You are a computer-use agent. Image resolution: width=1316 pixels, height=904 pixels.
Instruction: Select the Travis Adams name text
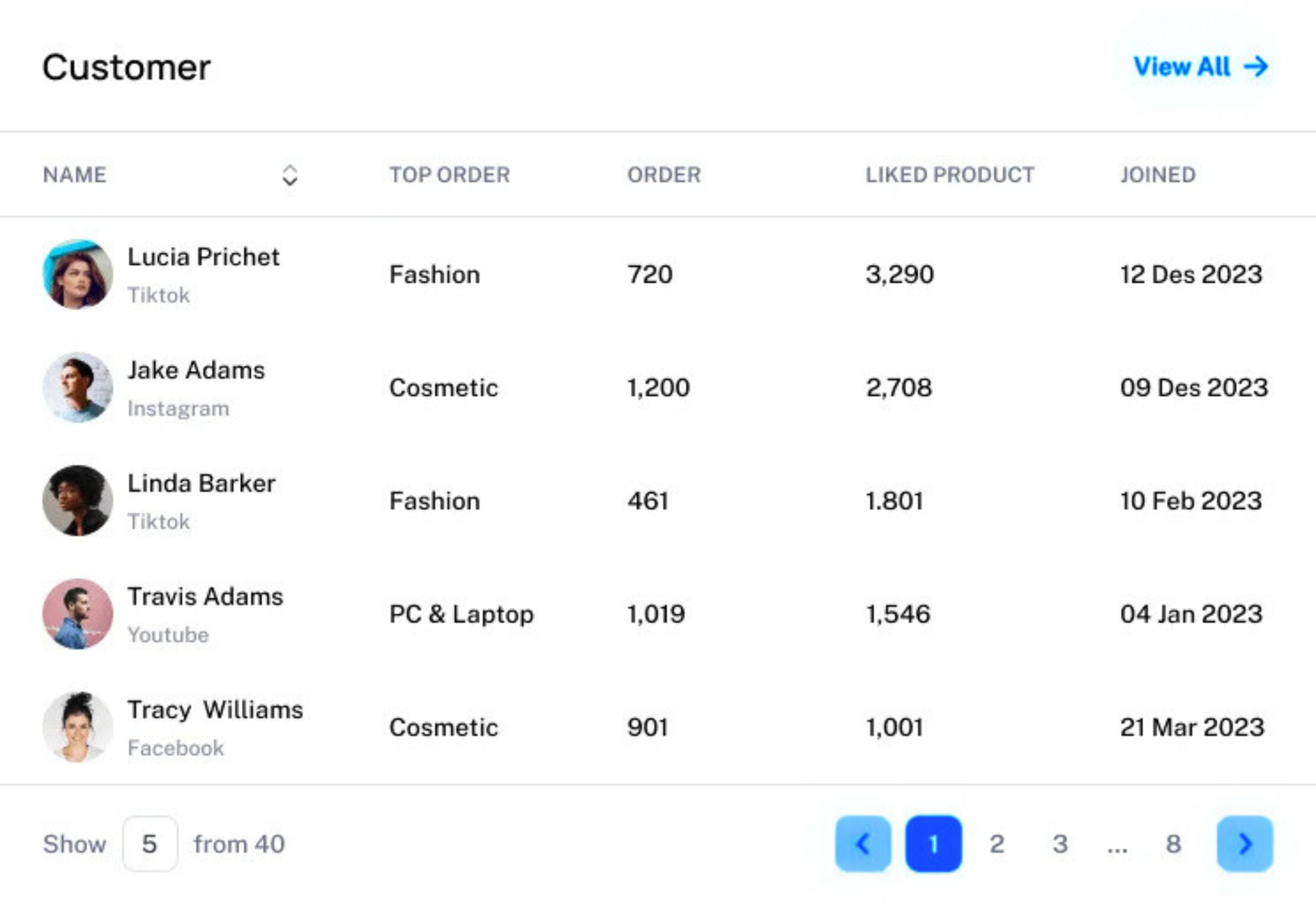pos(205,596)
